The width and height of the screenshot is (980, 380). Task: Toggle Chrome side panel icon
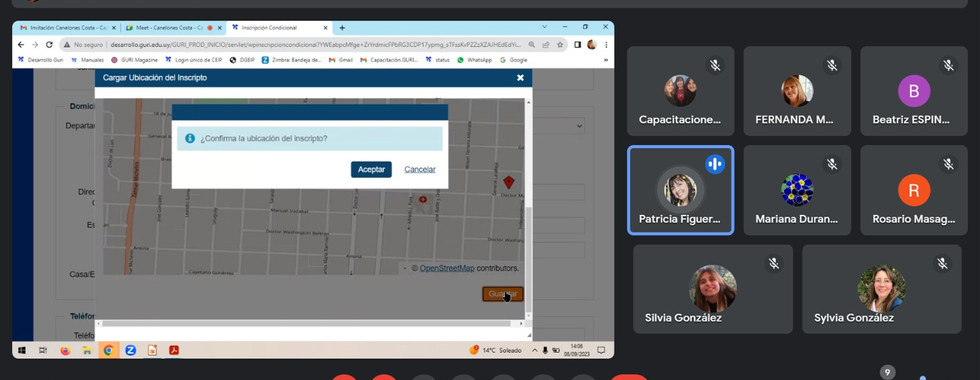(578, 45)
